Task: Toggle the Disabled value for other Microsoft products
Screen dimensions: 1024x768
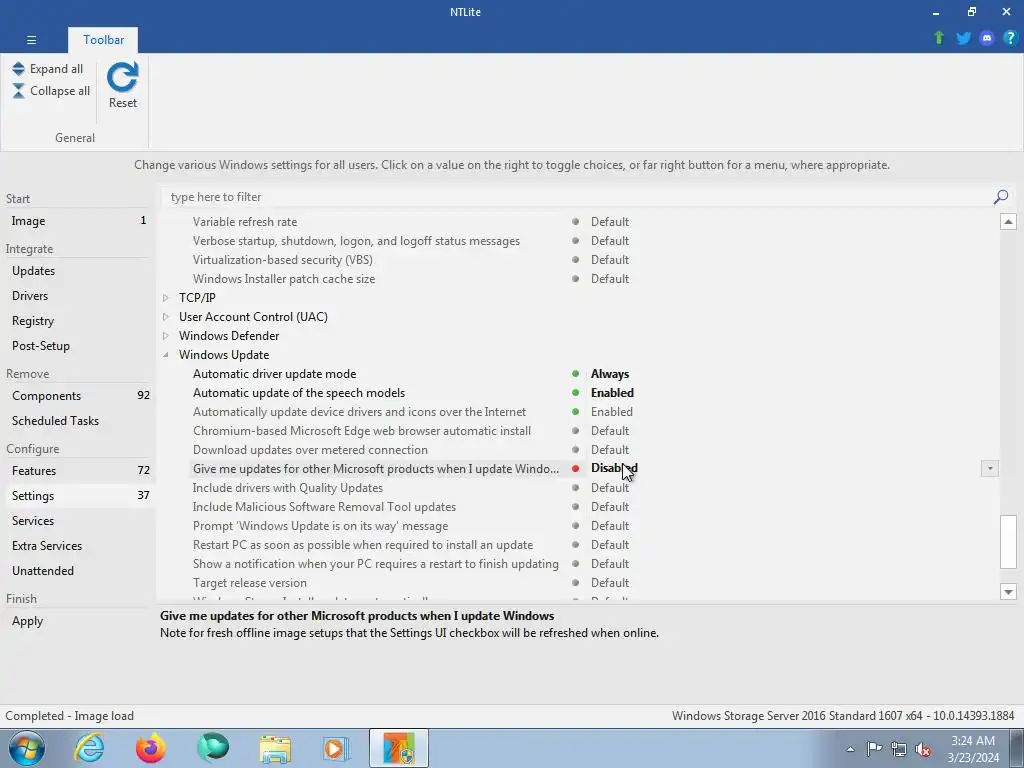Action: point(614,468)
